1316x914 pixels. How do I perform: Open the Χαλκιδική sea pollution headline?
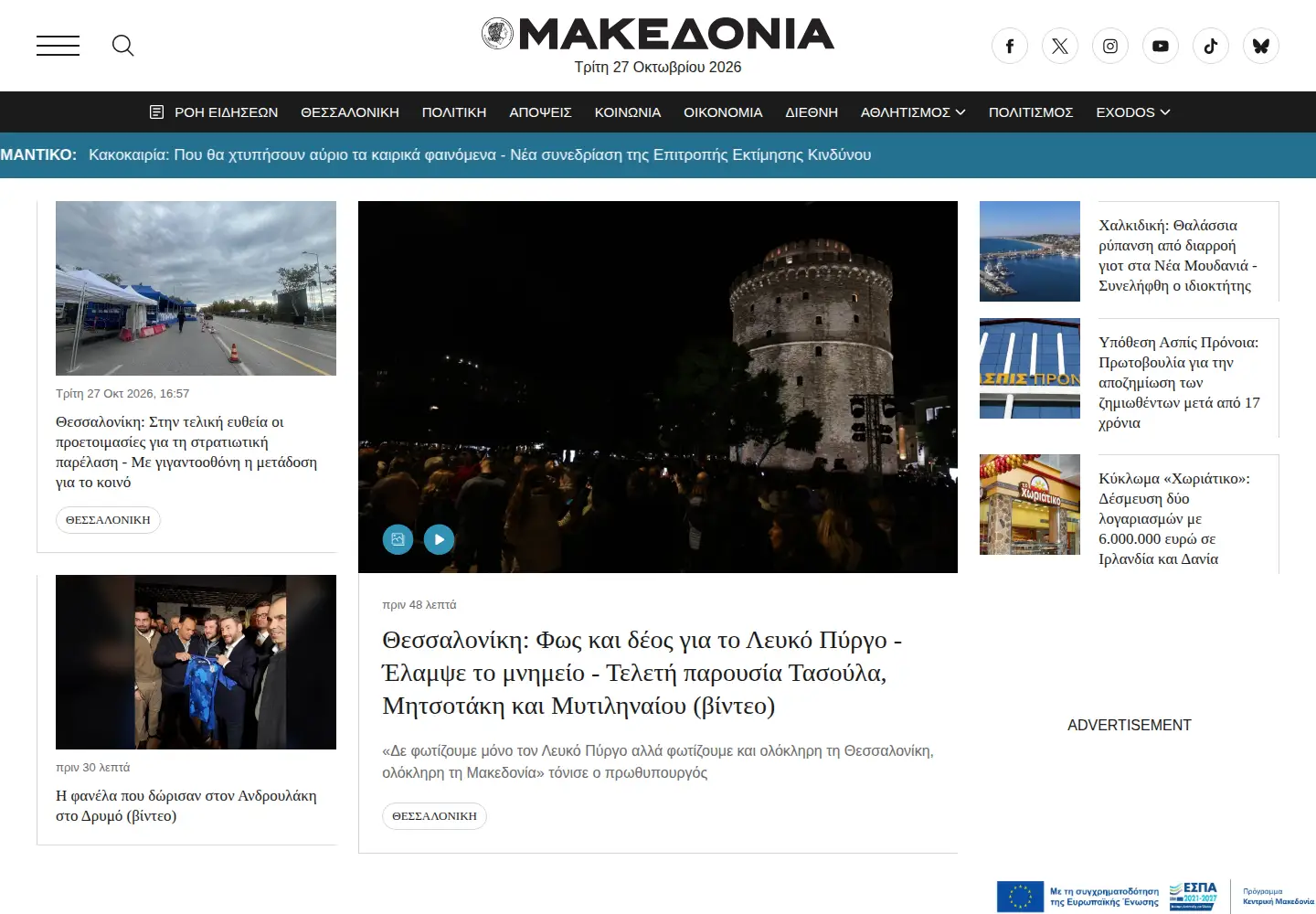coord(1178,256)
